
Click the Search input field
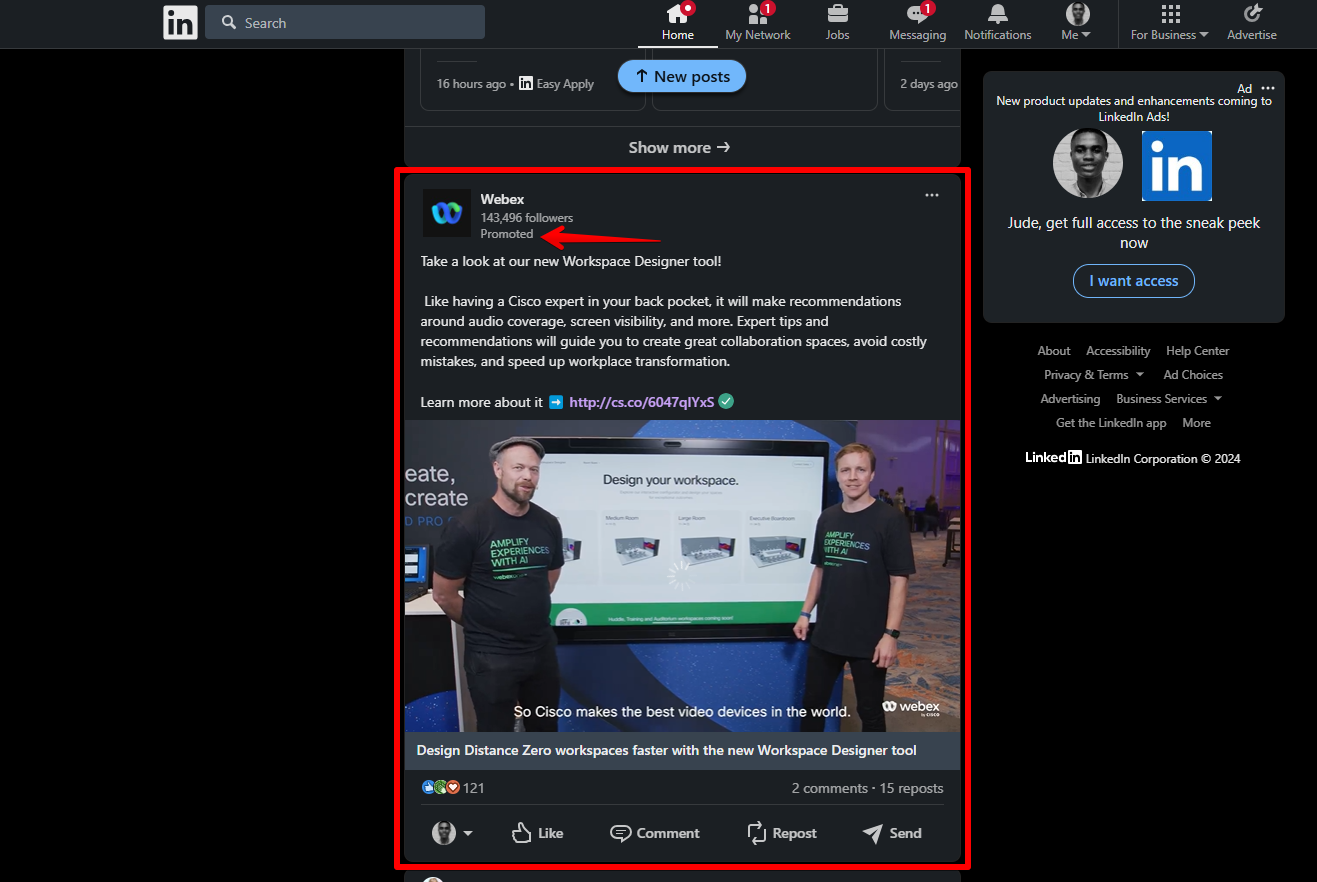pyautogui.click(x=345, y=22)
